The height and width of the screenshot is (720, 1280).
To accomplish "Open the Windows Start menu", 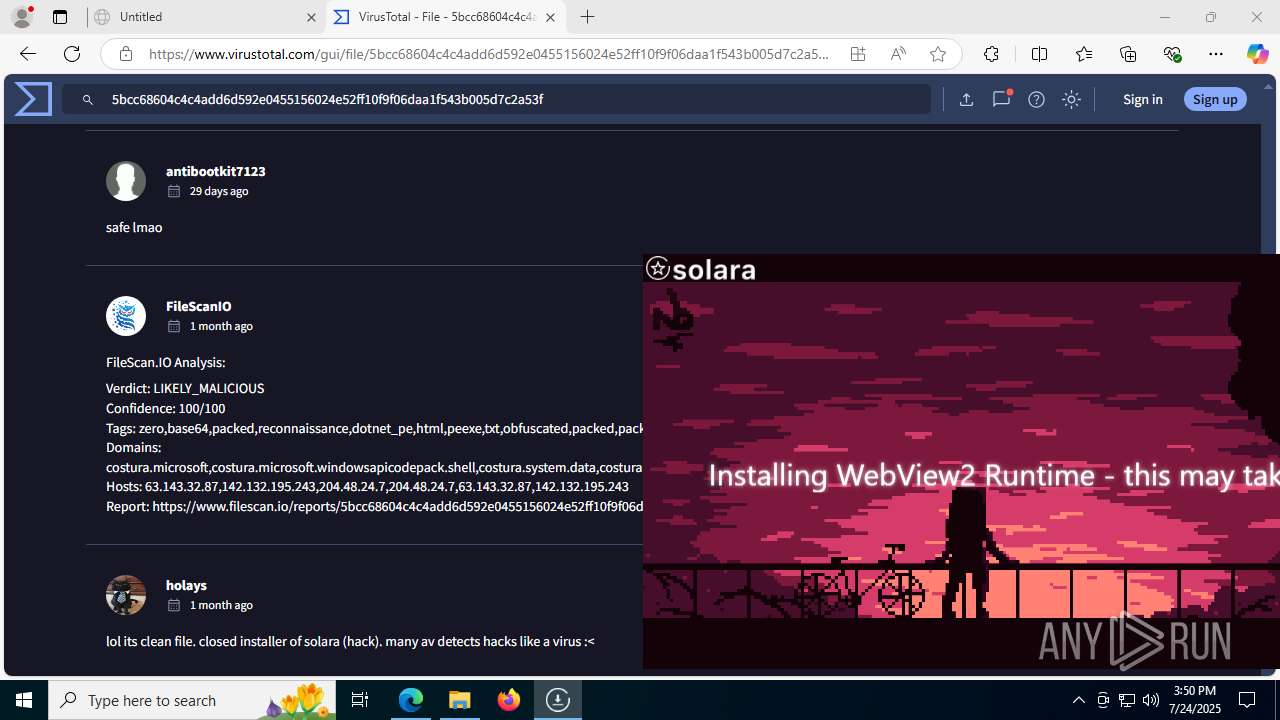I will (24, 700).
